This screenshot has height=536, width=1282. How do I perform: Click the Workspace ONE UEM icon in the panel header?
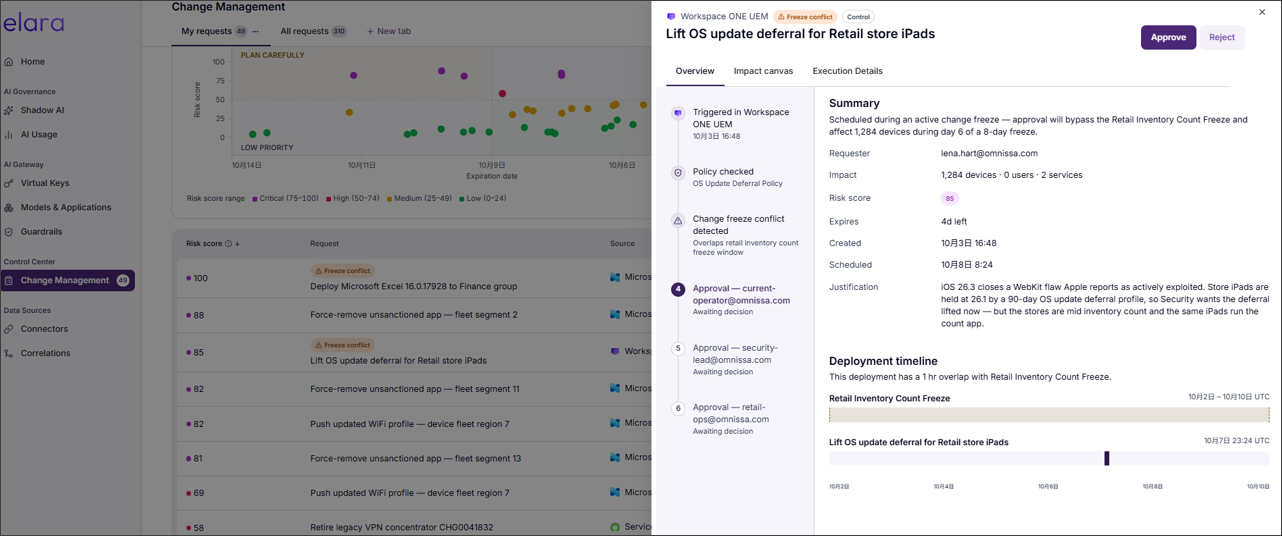(x=671, y=17)
